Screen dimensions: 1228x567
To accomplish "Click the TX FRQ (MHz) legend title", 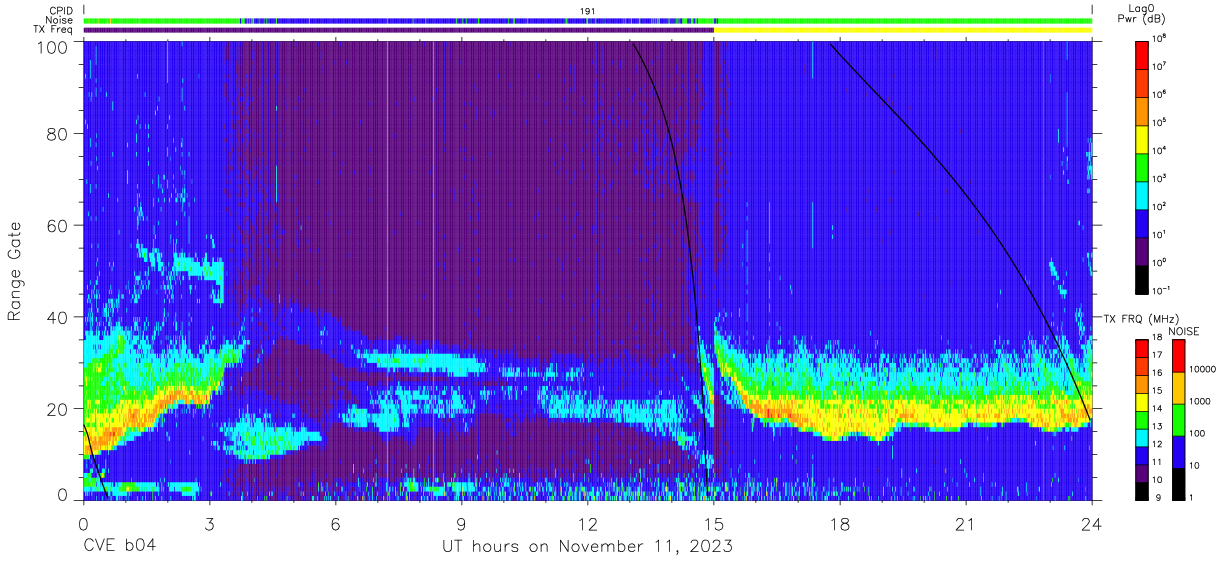I will click(x=1139, y=318).
